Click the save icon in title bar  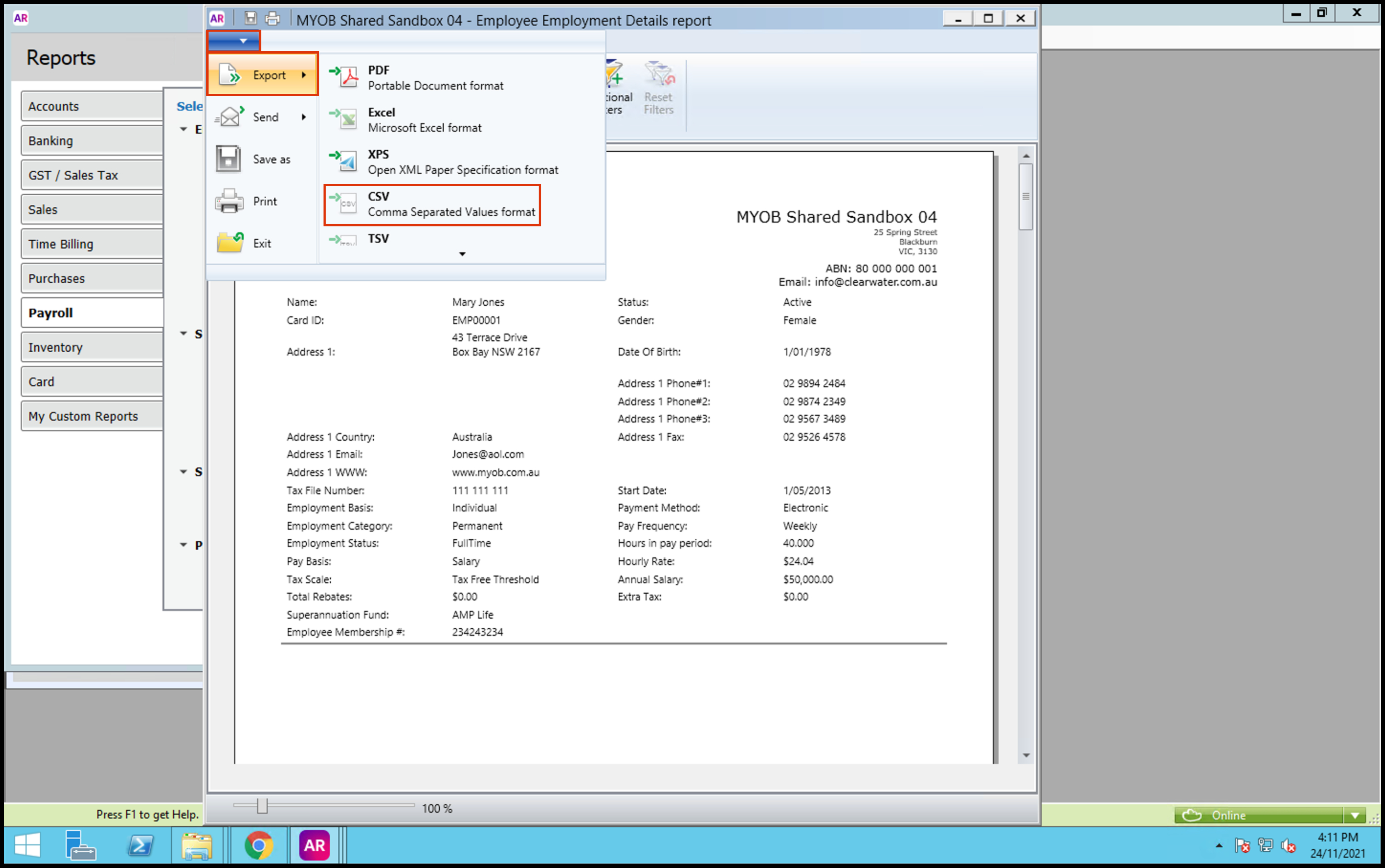click(x=250, y=18)
